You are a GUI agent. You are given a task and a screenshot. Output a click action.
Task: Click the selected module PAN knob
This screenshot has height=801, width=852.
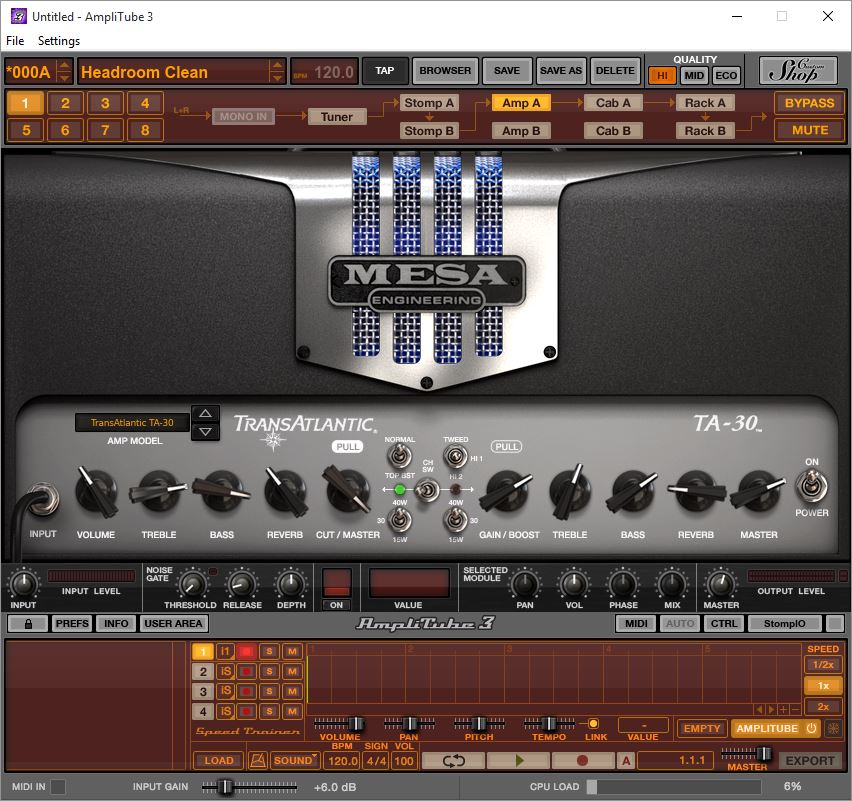(x=524, y=584)
